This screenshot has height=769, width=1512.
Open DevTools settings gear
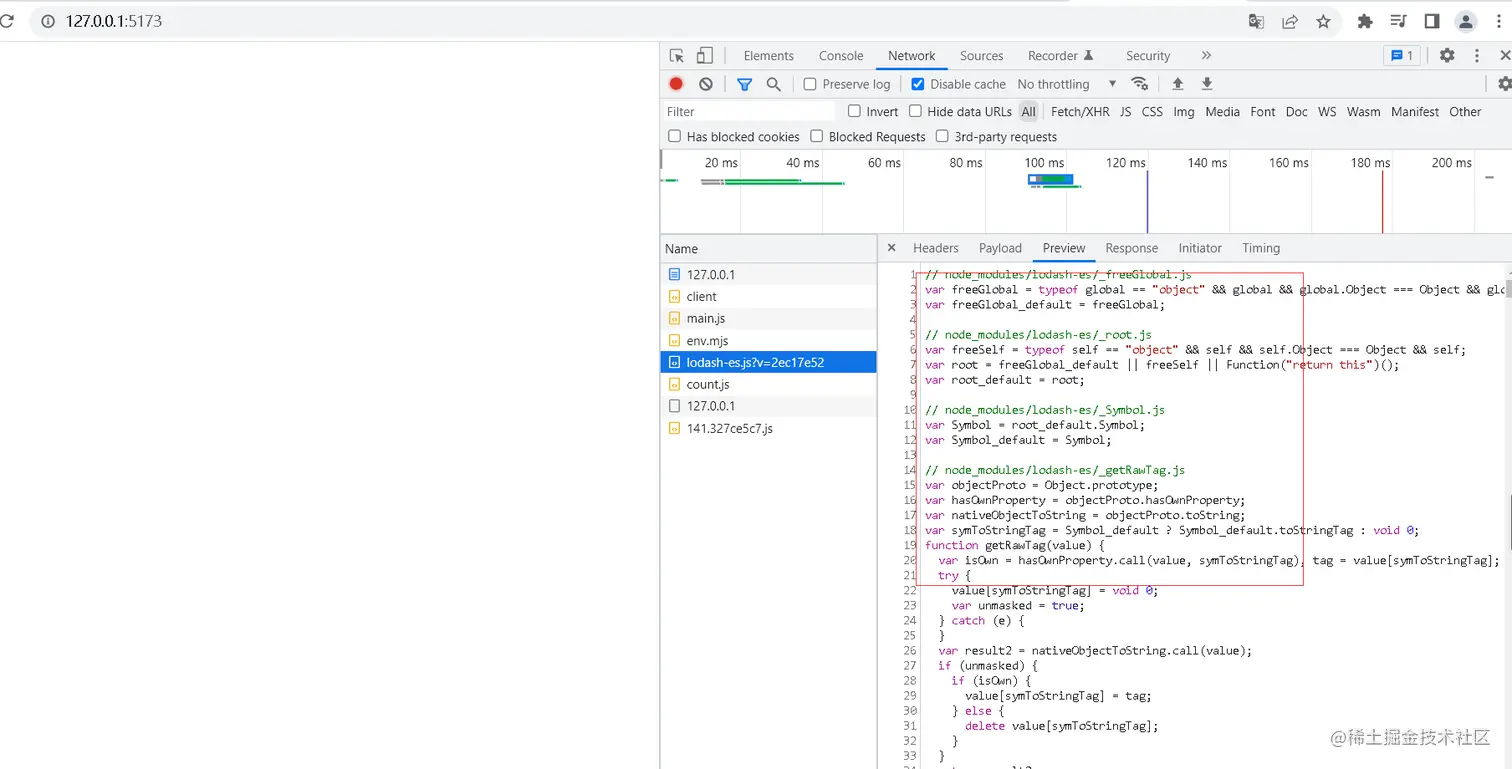pos(1447,56)
